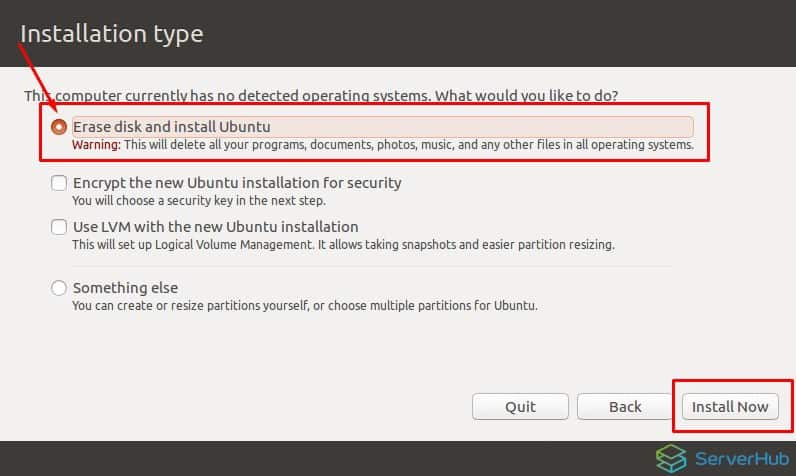Go to previous step with Back
This screenshot has height=476, width=796.
click(x=625, y=407)
